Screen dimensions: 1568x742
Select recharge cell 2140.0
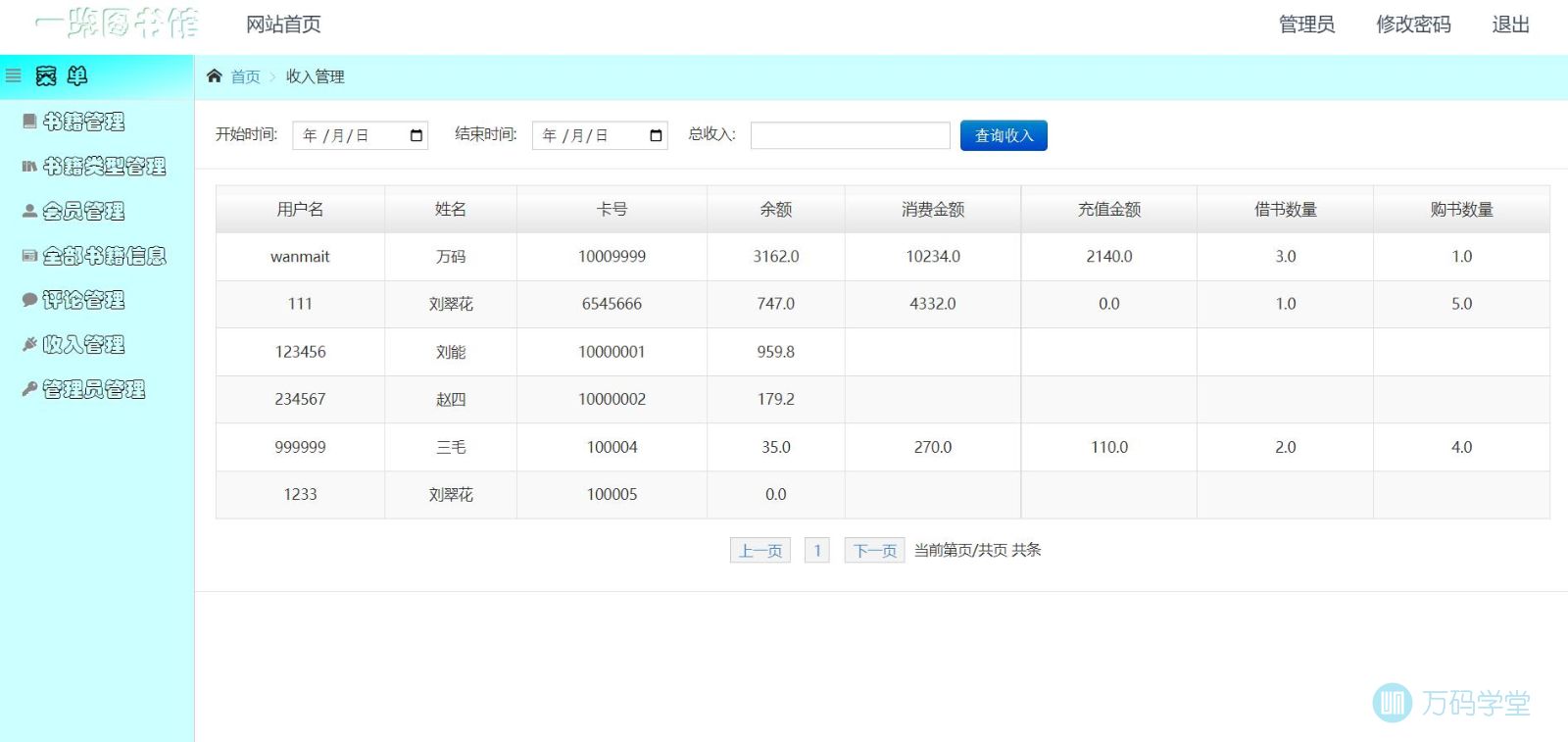pos(1109,257)
